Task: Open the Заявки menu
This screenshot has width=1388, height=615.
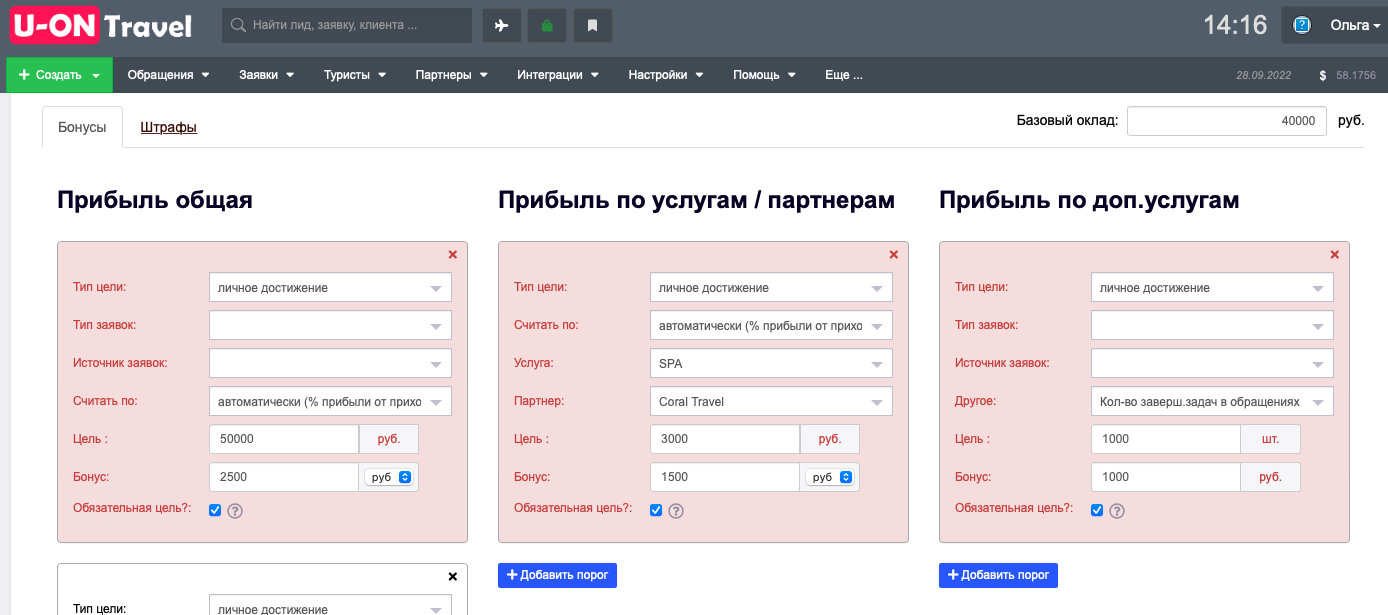Action: click(x=266, y=75)
